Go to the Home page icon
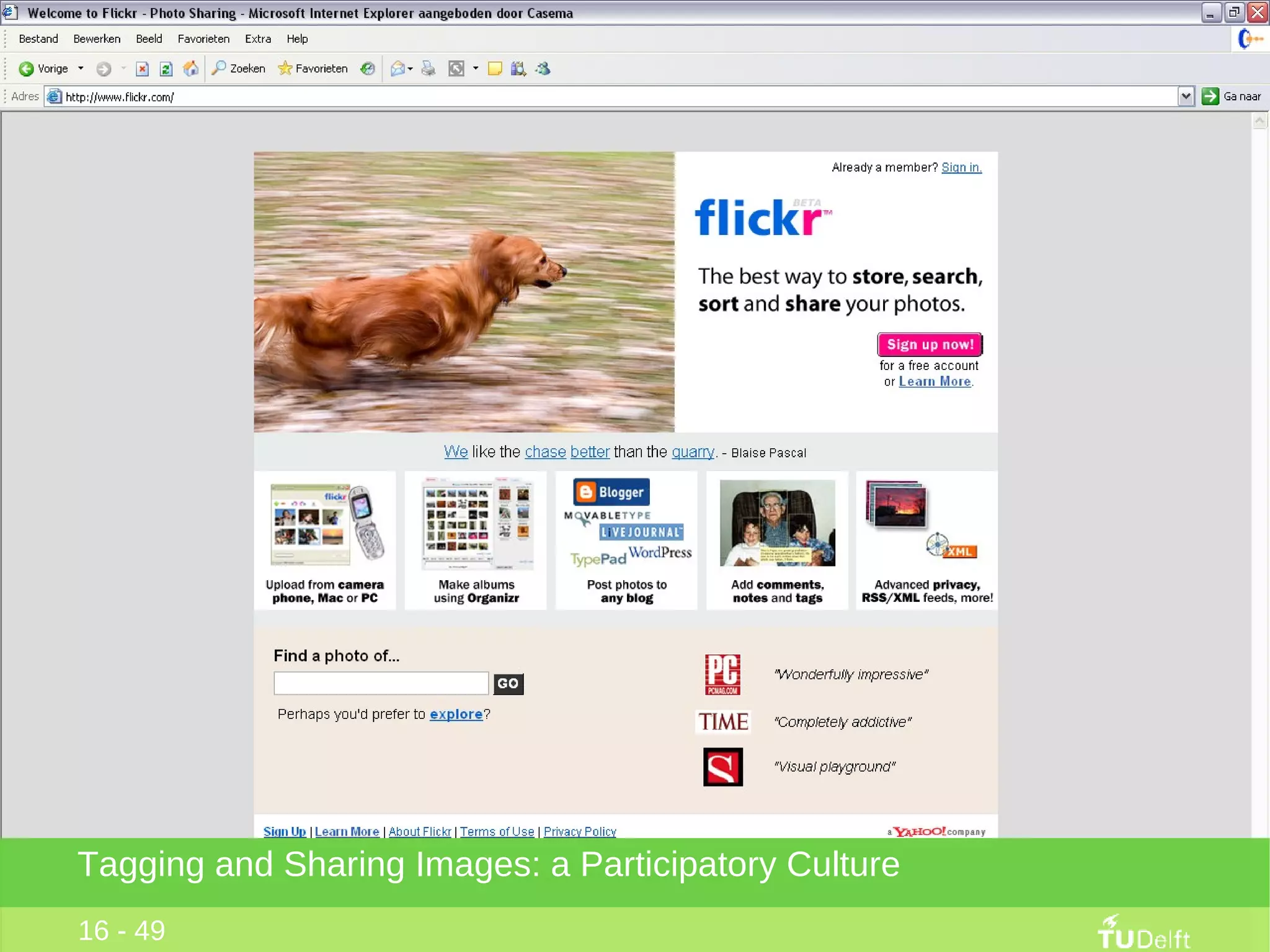This screenshot has height=952, width=1270. tap(191, 69)
